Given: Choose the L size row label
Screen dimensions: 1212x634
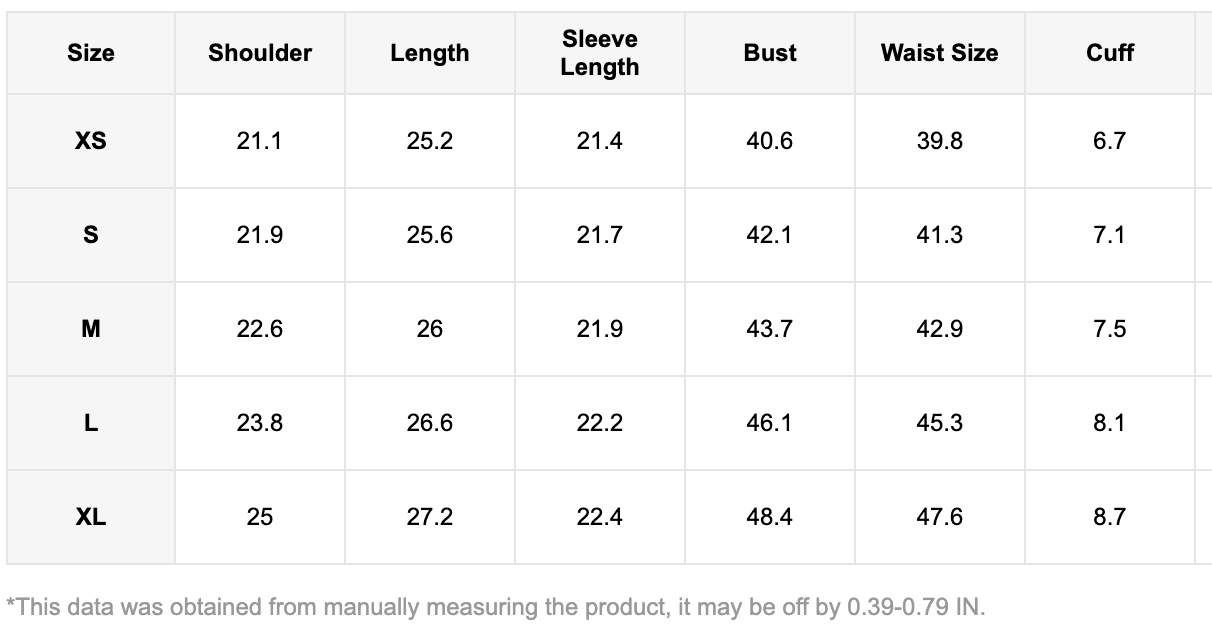Looking at the screenshot, I should 91,423.
